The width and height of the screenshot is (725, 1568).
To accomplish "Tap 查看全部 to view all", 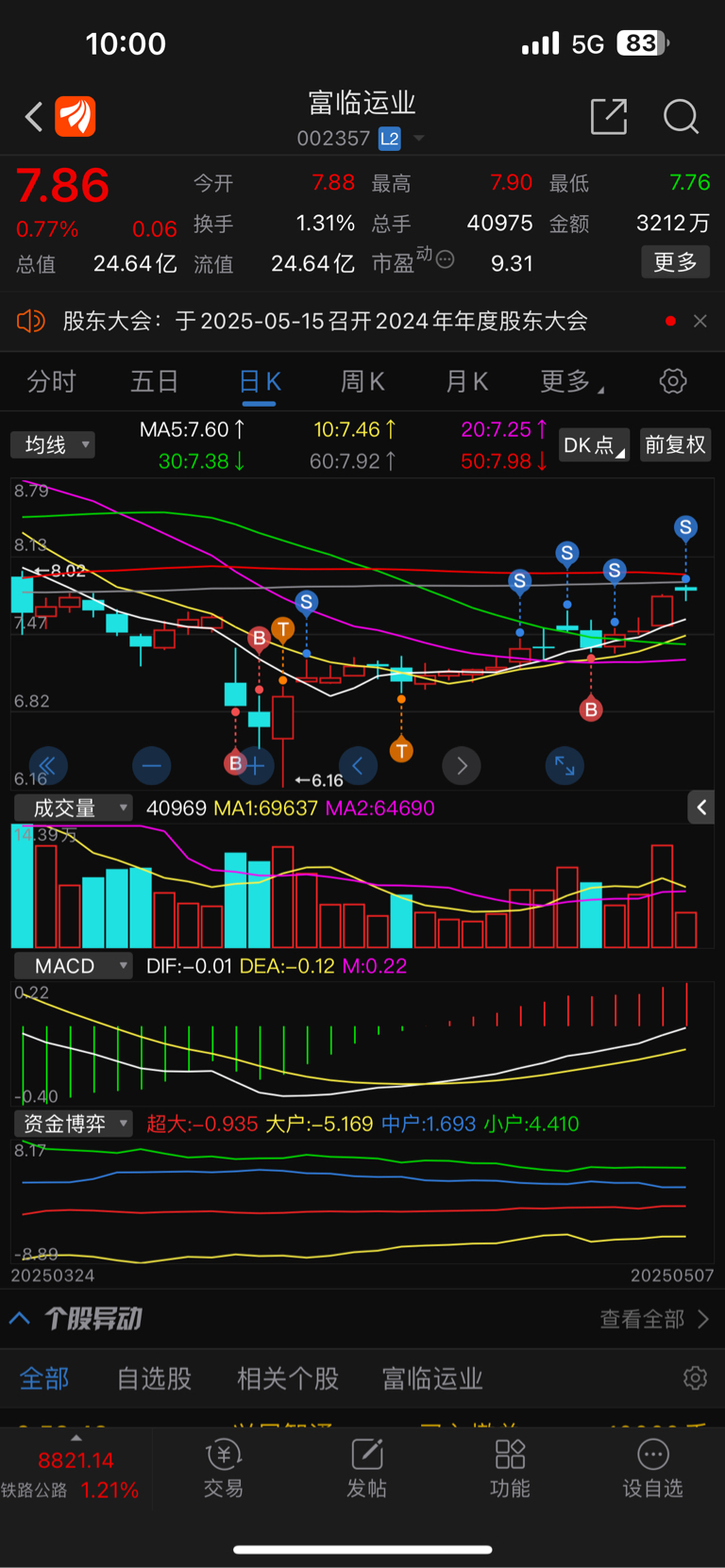I will tap(654, 1319).
